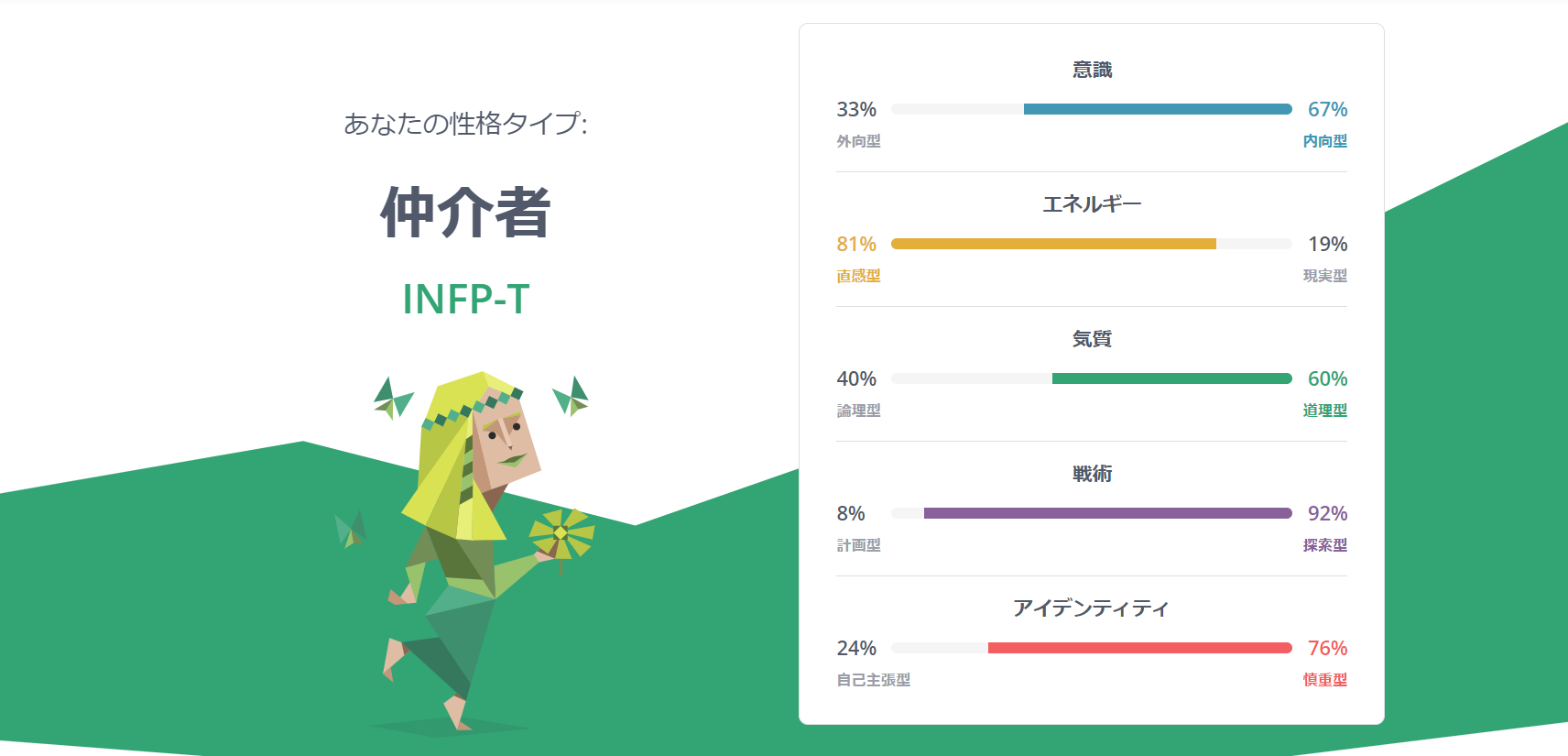
Task: Click the 外向型 label
Action: (x=858, y=141)
